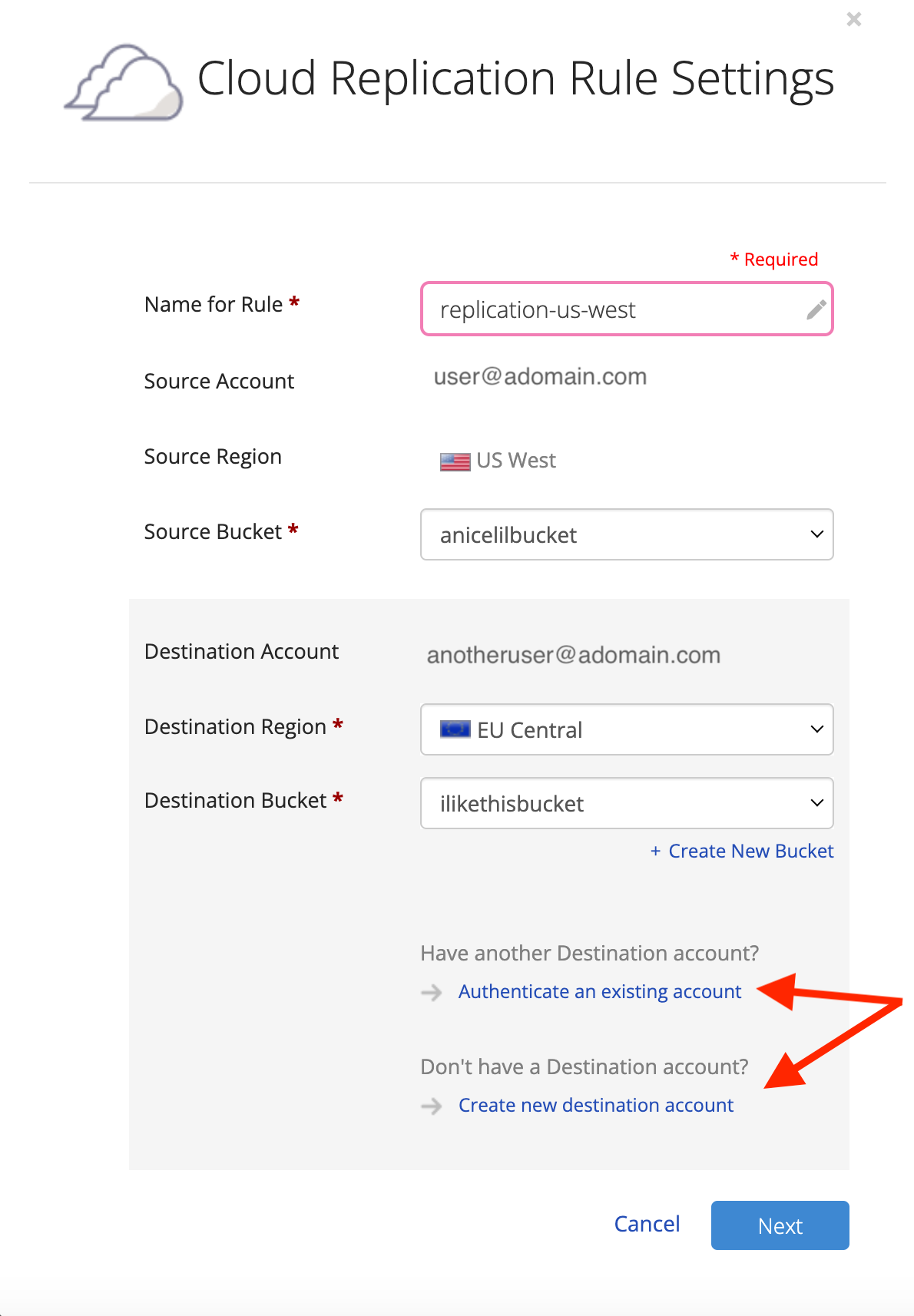Close the dialog with the X icon

point(853,19)
